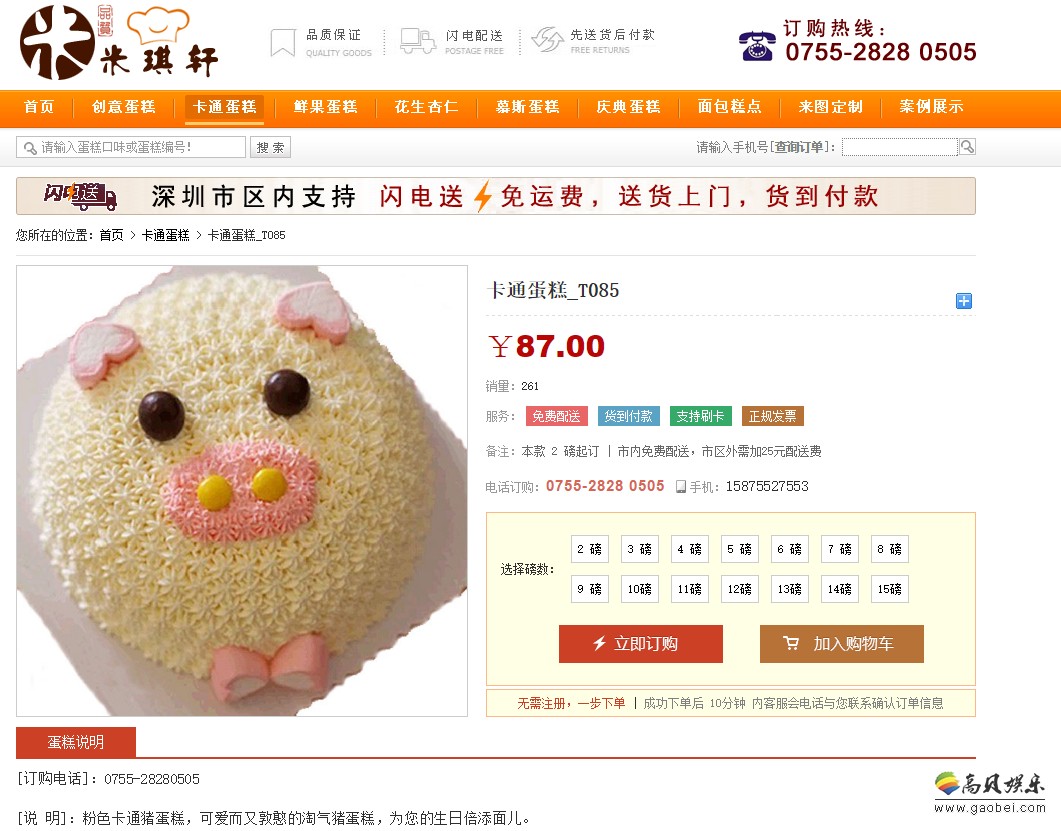Open the 卡通蛋糕 navigation tab
This screenshot has height=831, width=1061.
tap(225, 107)
